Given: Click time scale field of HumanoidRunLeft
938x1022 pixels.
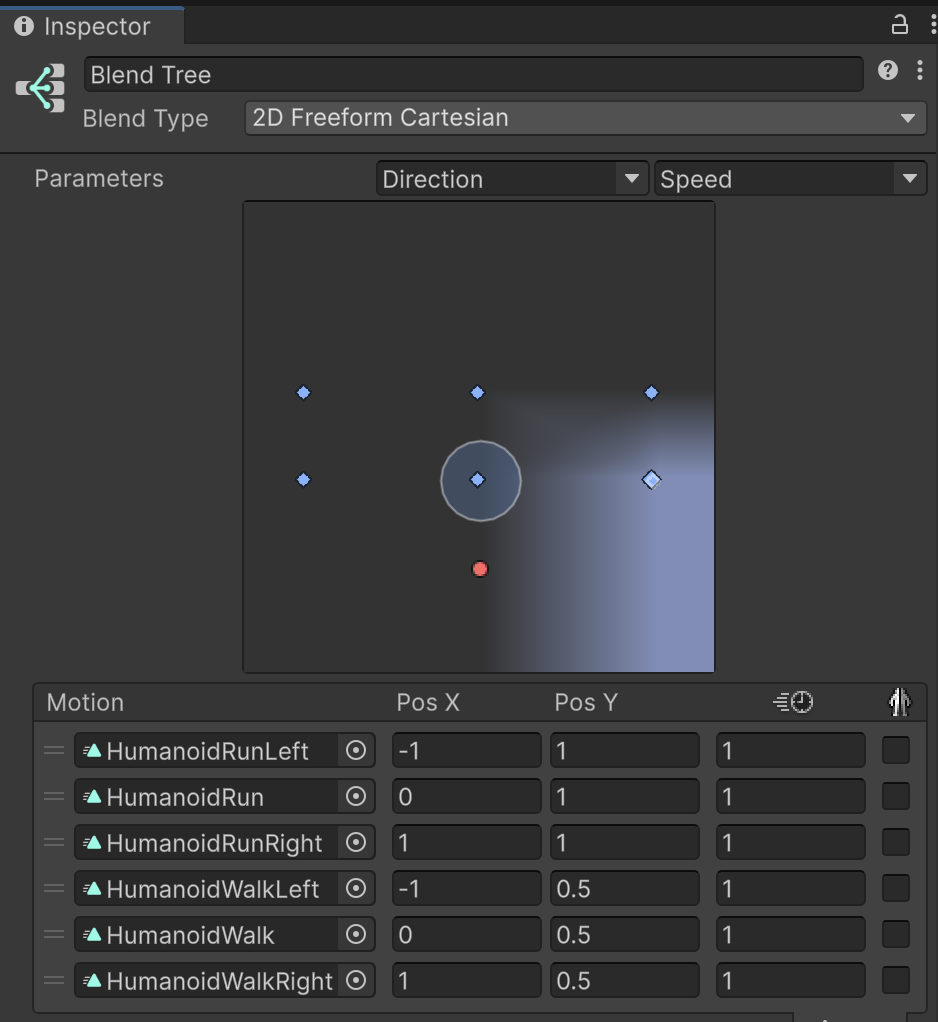Looking at the screenshot, I should pyautogui.click(x=791, y=750).
